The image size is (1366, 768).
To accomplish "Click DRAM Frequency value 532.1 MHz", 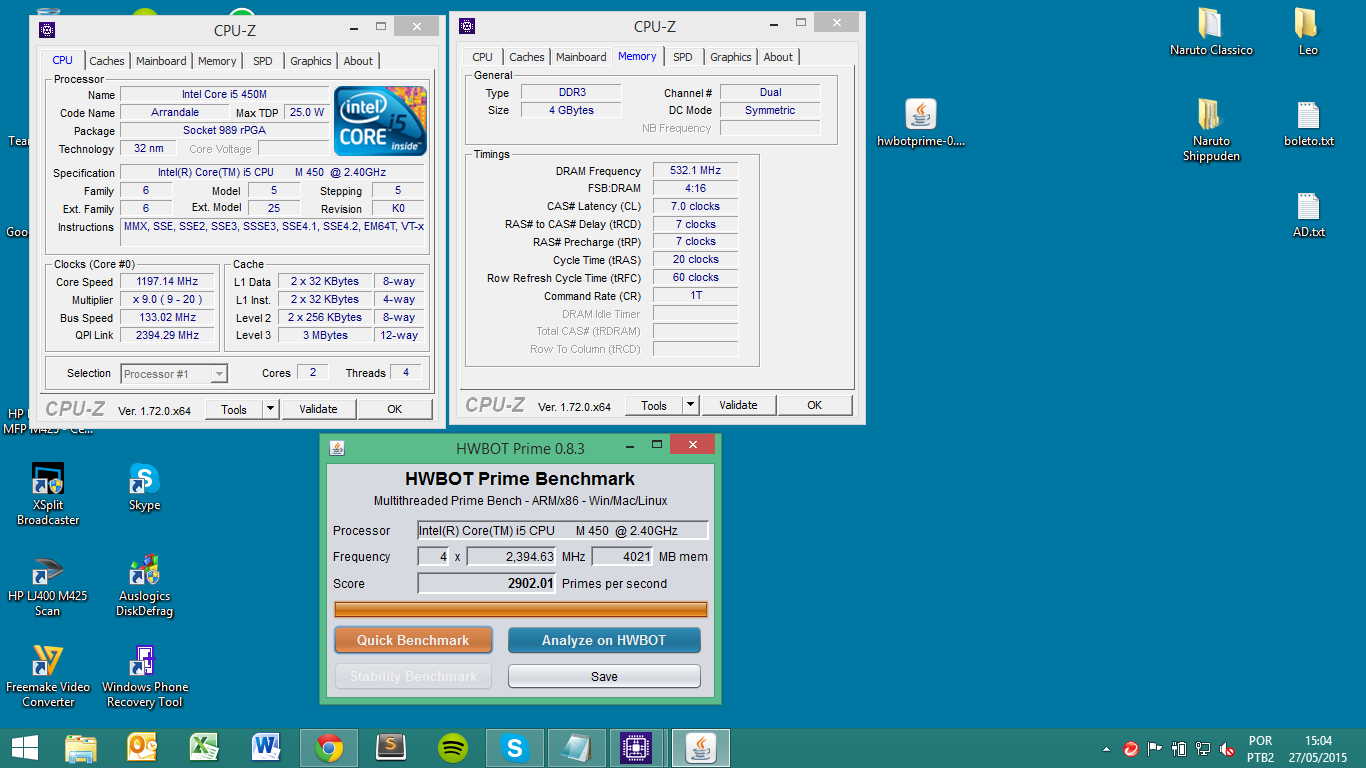I will pyautogui.click(x=695, y=170).
